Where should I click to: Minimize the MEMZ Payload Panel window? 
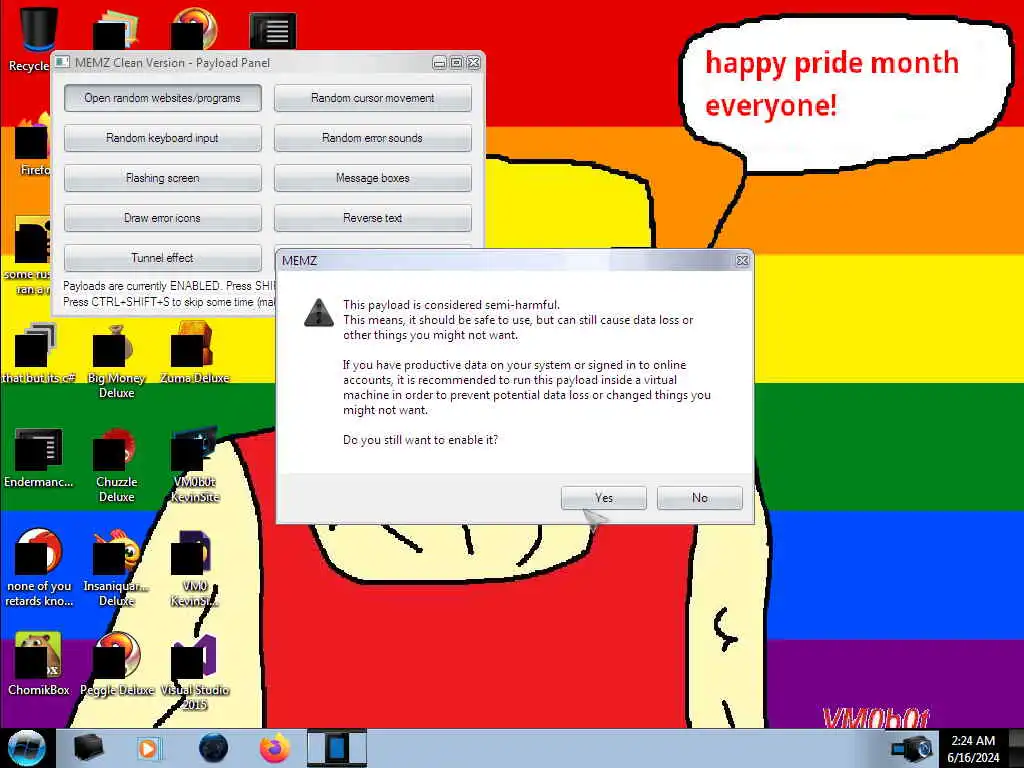pyautogui.click(x=440, y=63)
